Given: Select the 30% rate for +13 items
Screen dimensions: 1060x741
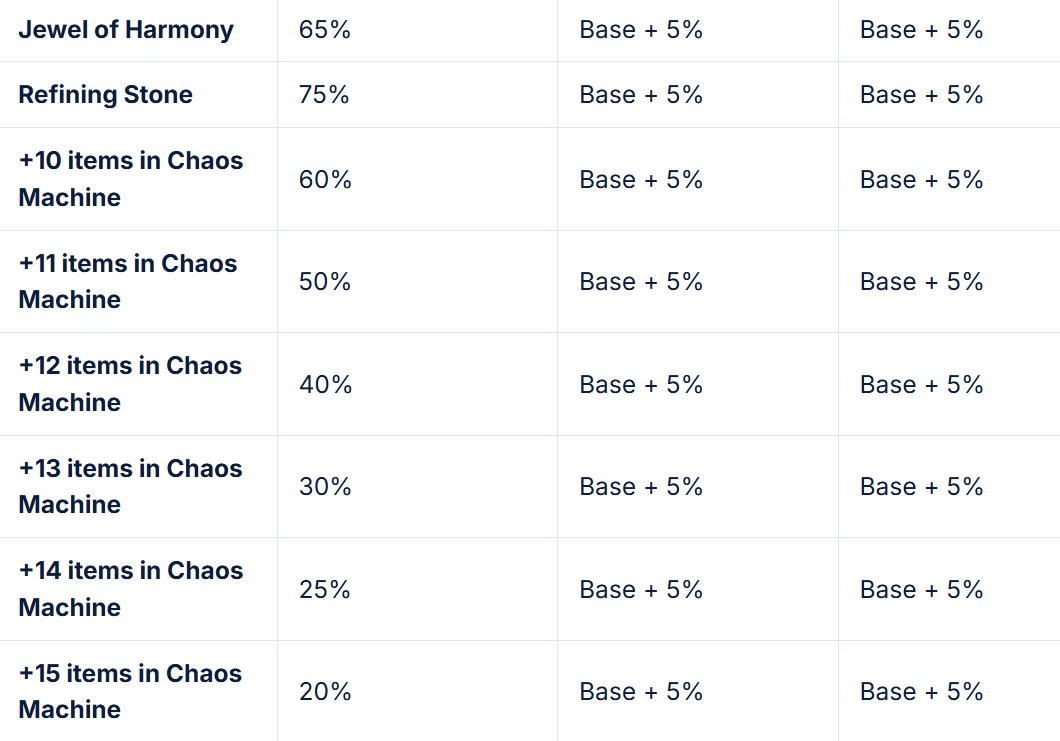Looking at the screenshot, I should (325, 487).
